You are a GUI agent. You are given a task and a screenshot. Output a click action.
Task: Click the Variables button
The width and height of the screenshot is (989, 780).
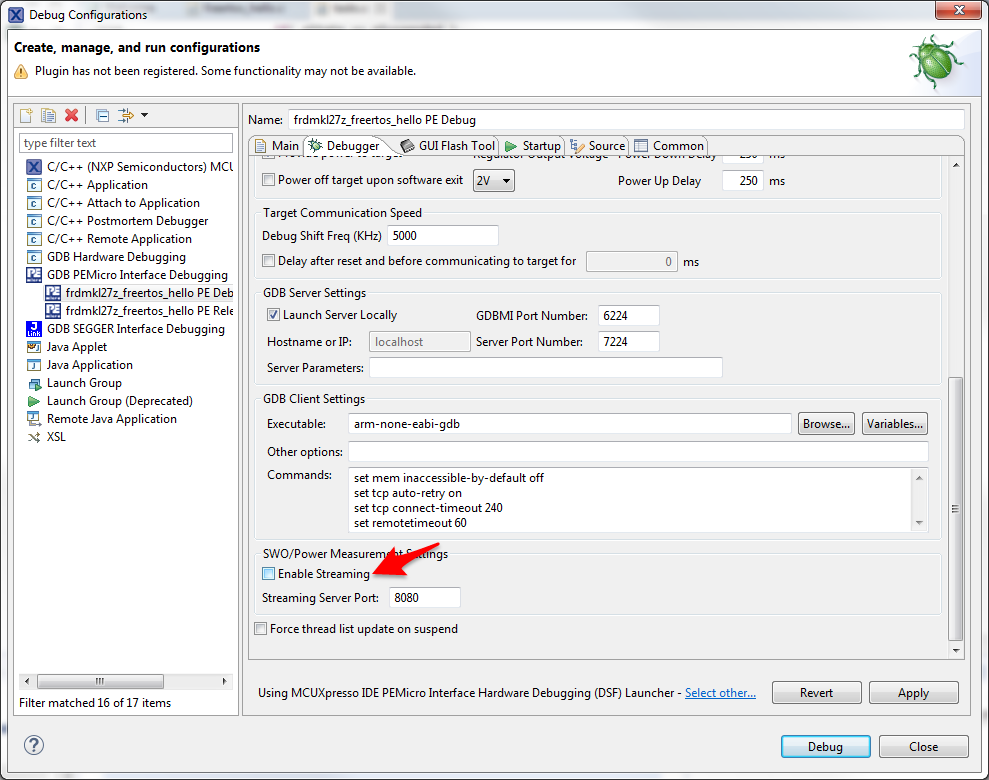click(x=894, y=424)
